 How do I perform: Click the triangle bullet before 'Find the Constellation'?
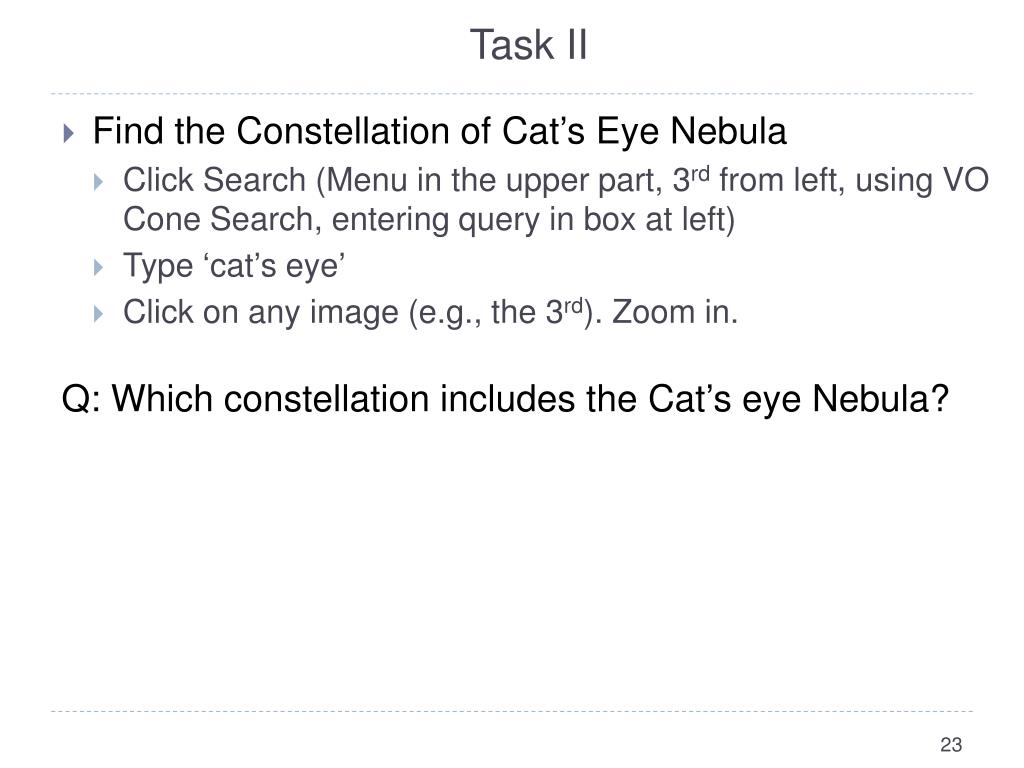(x=69, y=134)
